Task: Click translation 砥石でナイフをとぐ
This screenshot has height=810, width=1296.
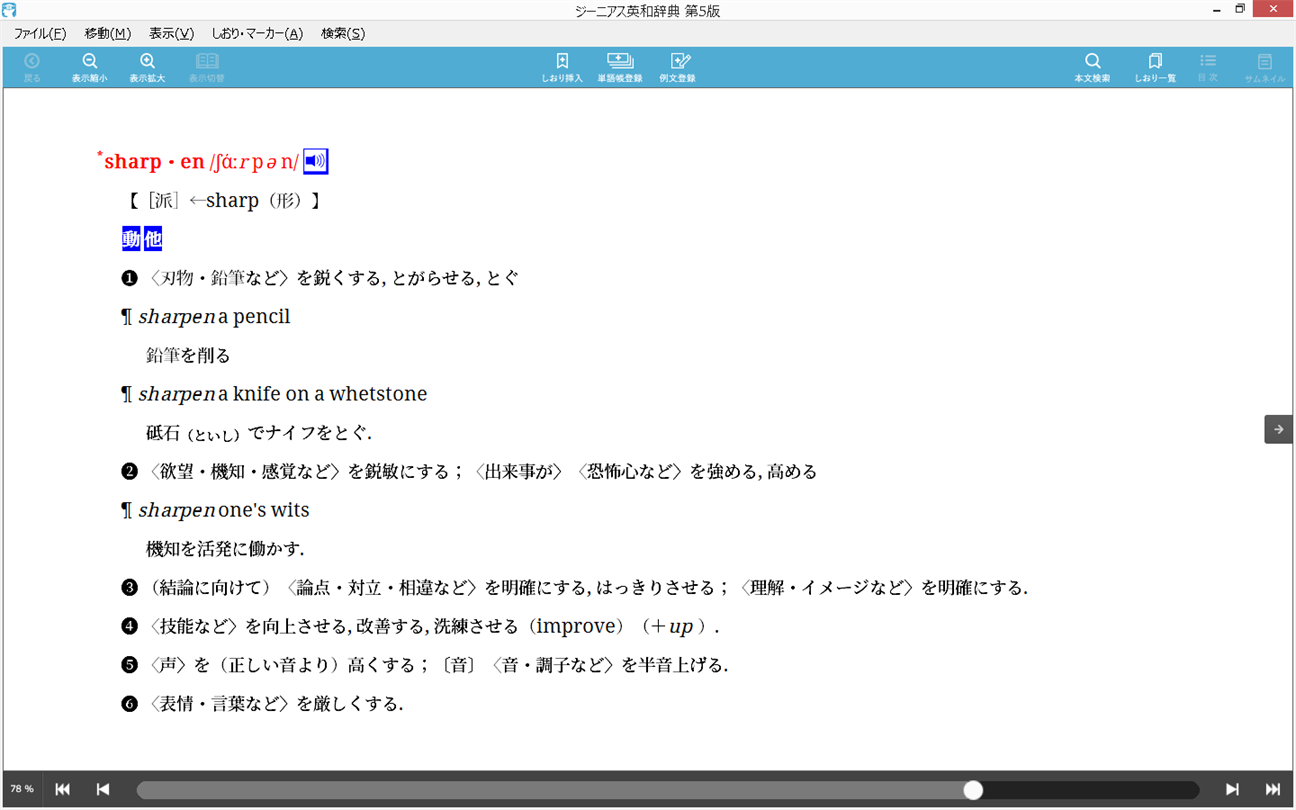Action: (x=259, y=433)
